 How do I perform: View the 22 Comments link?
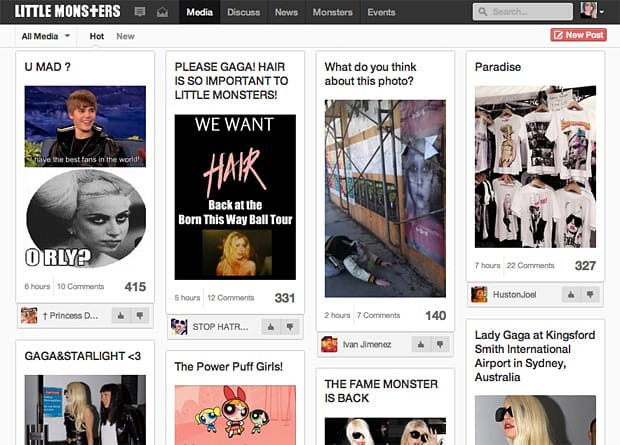click(x=530, y=265)
